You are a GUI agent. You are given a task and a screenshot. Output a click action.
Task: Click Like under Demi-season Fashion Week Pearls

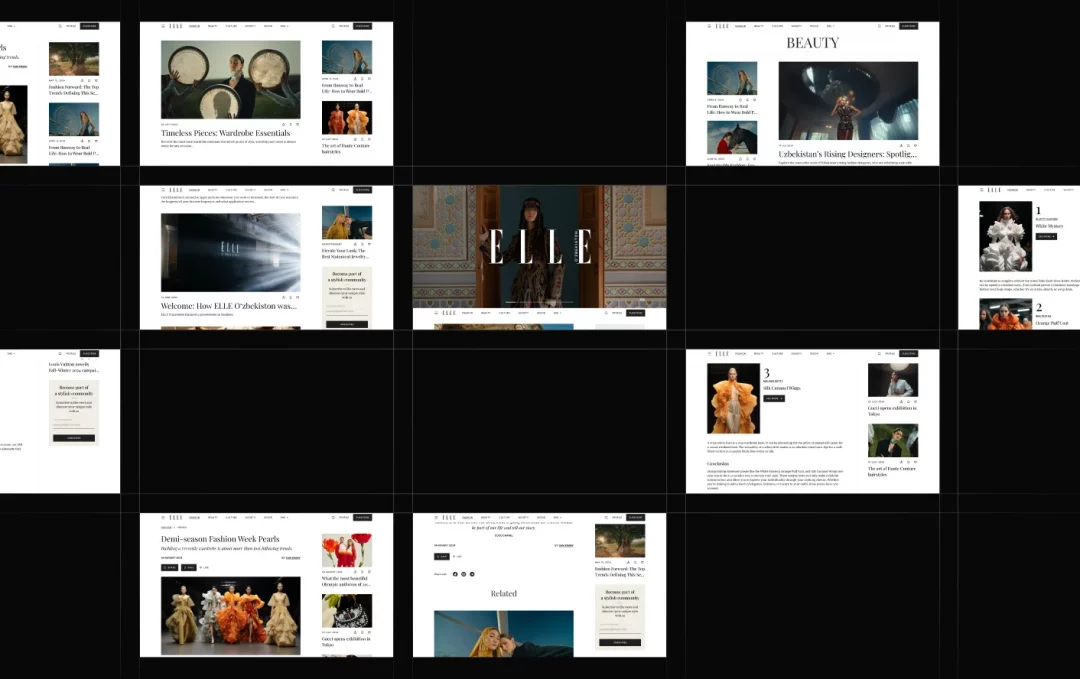[x=205, y=567]
